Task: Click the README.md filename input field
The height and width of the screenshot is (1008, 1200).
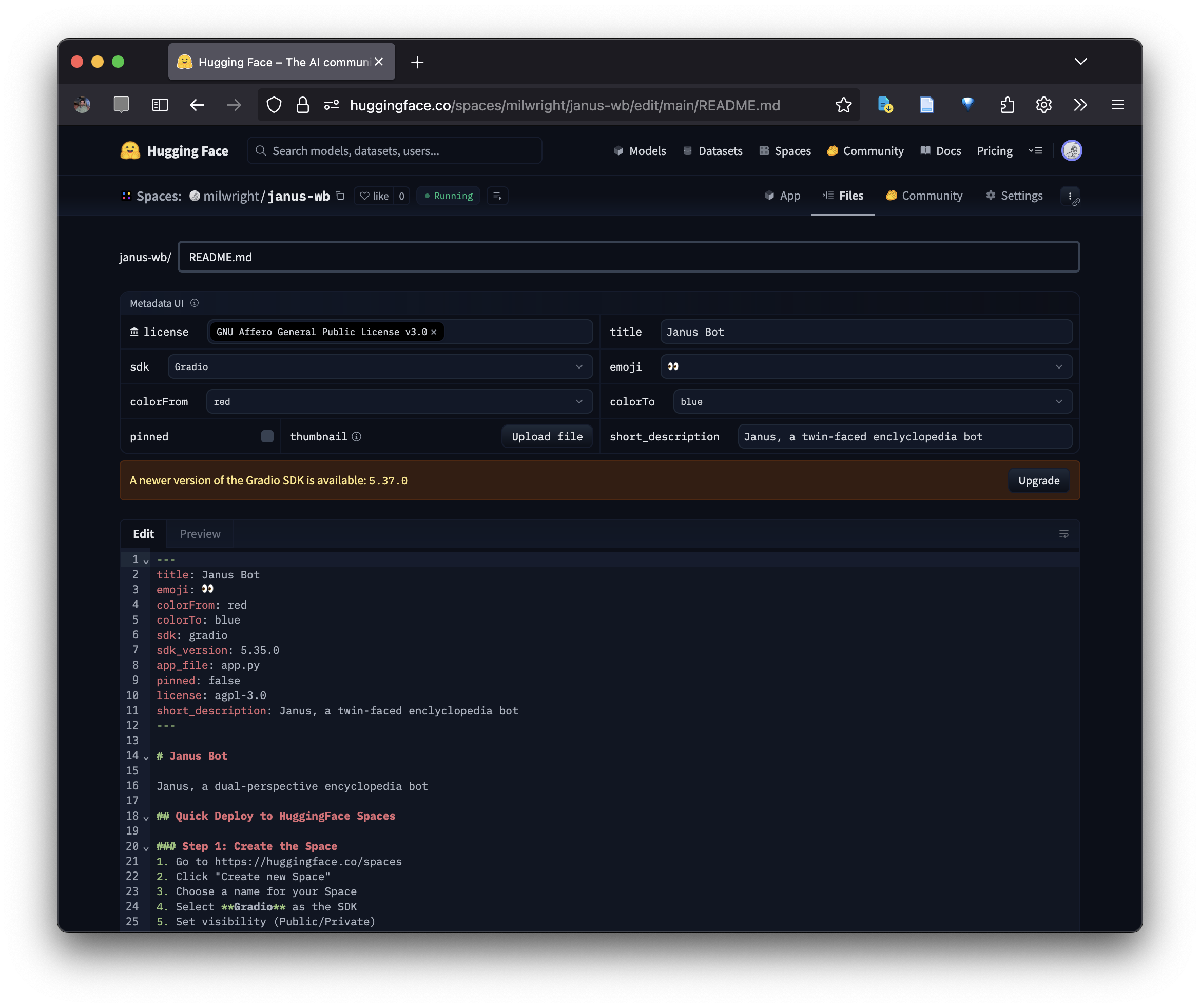Action: pos(629,257)
